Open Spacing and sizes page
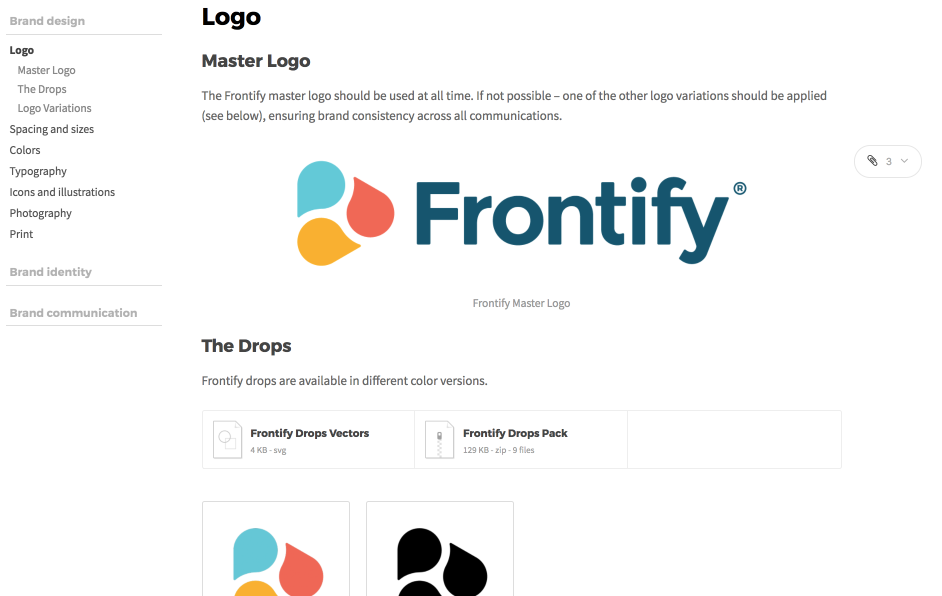 point(51,129)
